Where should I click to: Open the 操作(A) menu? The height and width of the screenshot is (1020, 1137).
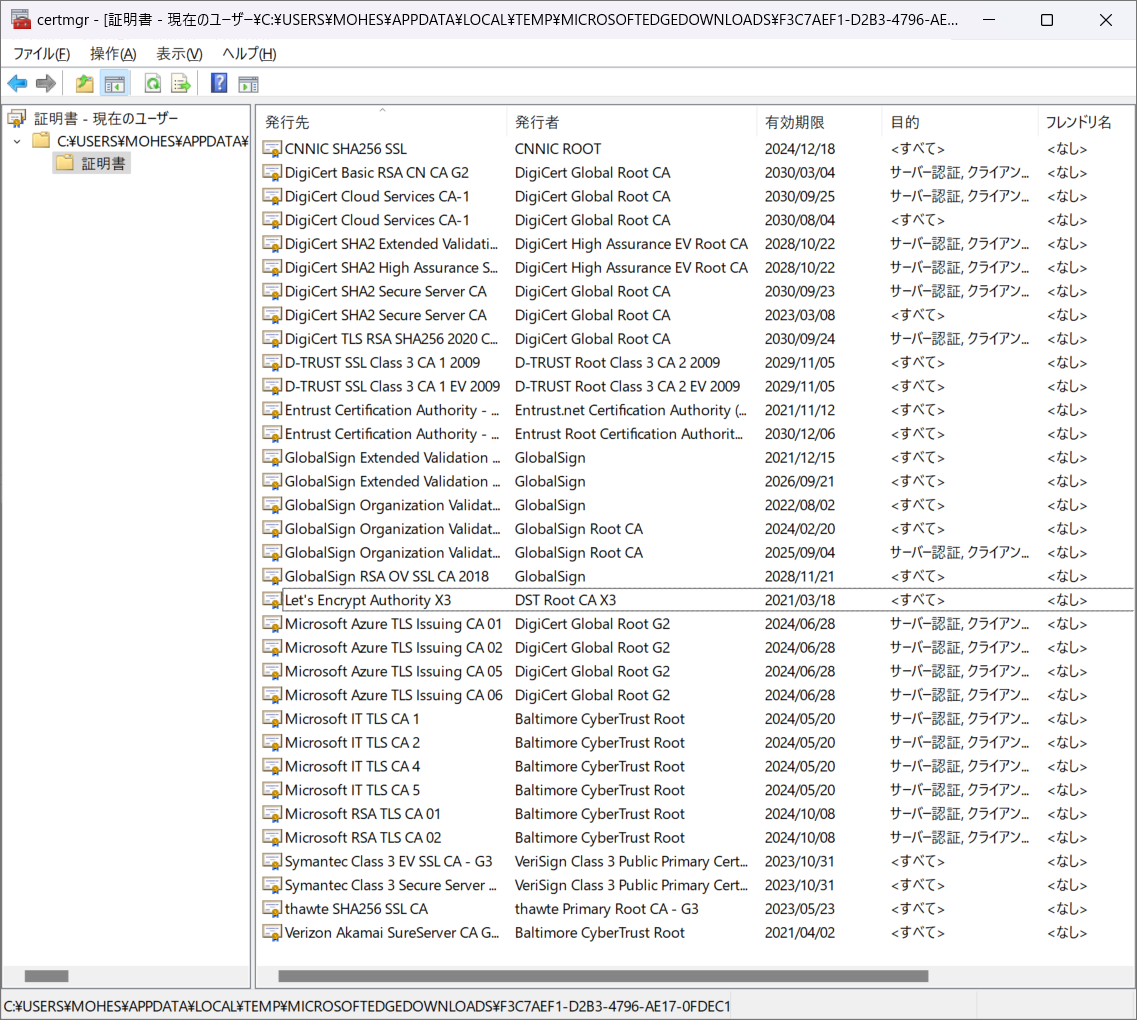point(113,54)
